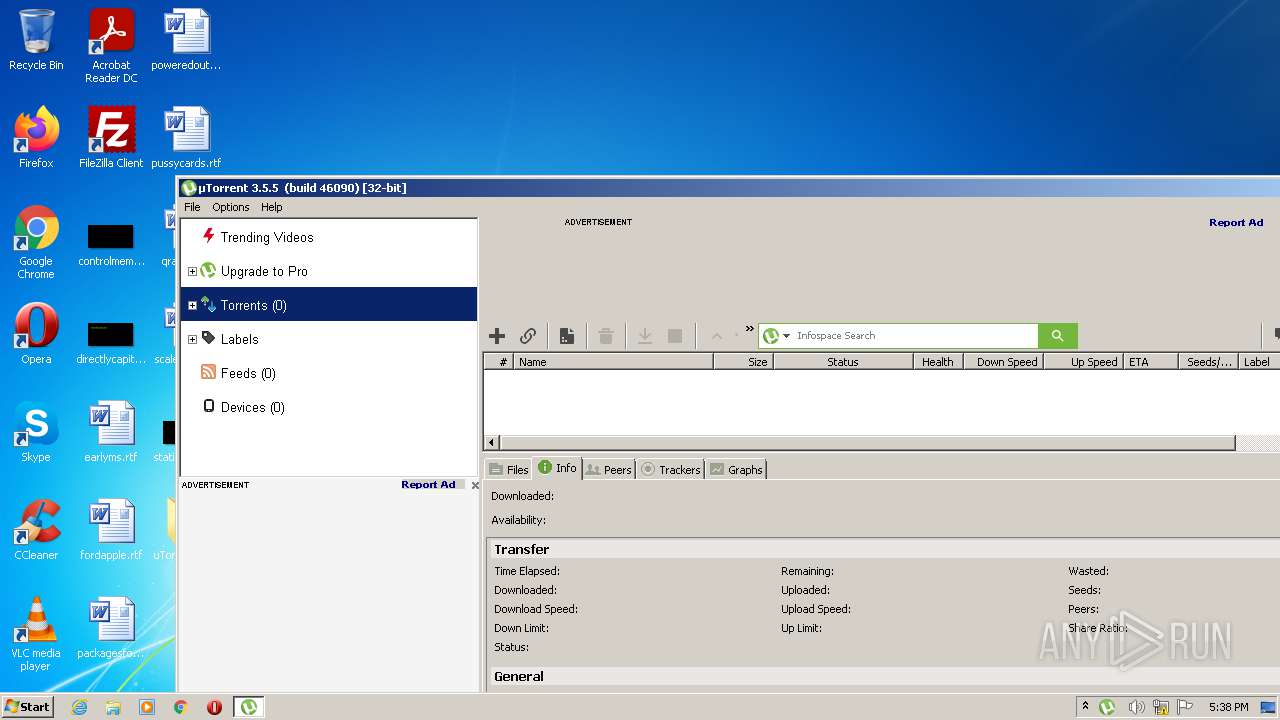The height and width of the screenshot is (720, 1280).
Task: Open Opera desktop icon
Action: pyautogui.click(x=36, y=334)
